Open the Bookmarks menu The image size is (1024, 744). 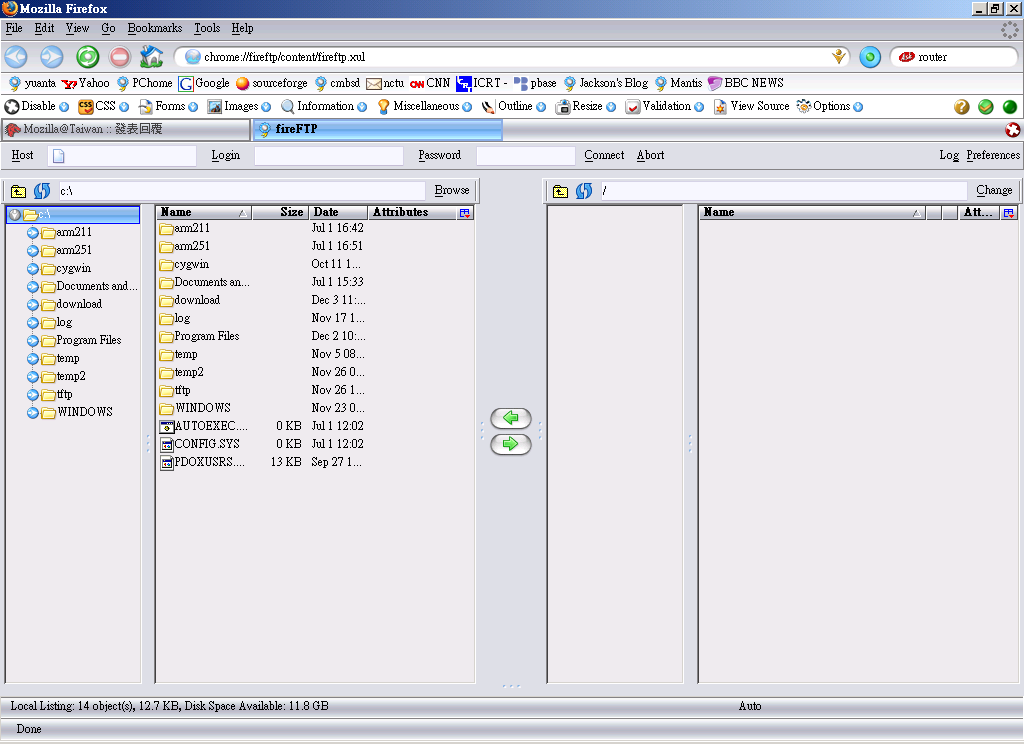click(x=154, y=29)
